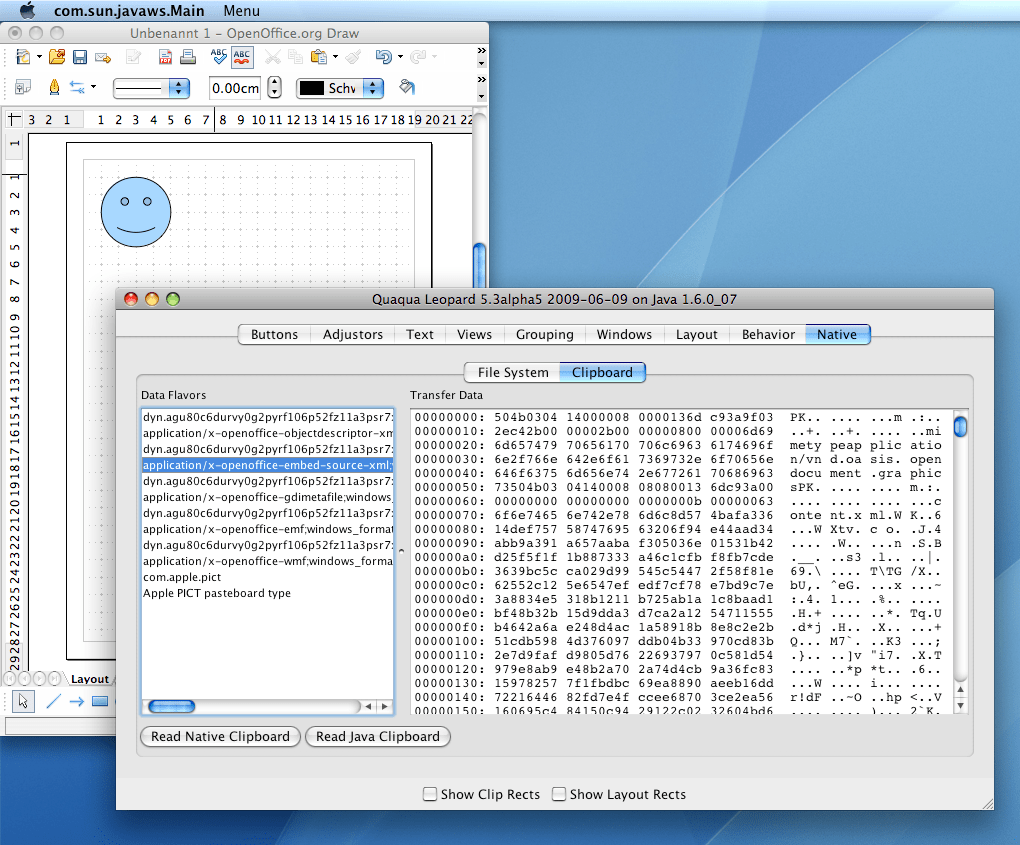The width and height of the screenshot is (1020, 845).
Task: Enable Show Clip Rects
Action: [430, 794]
